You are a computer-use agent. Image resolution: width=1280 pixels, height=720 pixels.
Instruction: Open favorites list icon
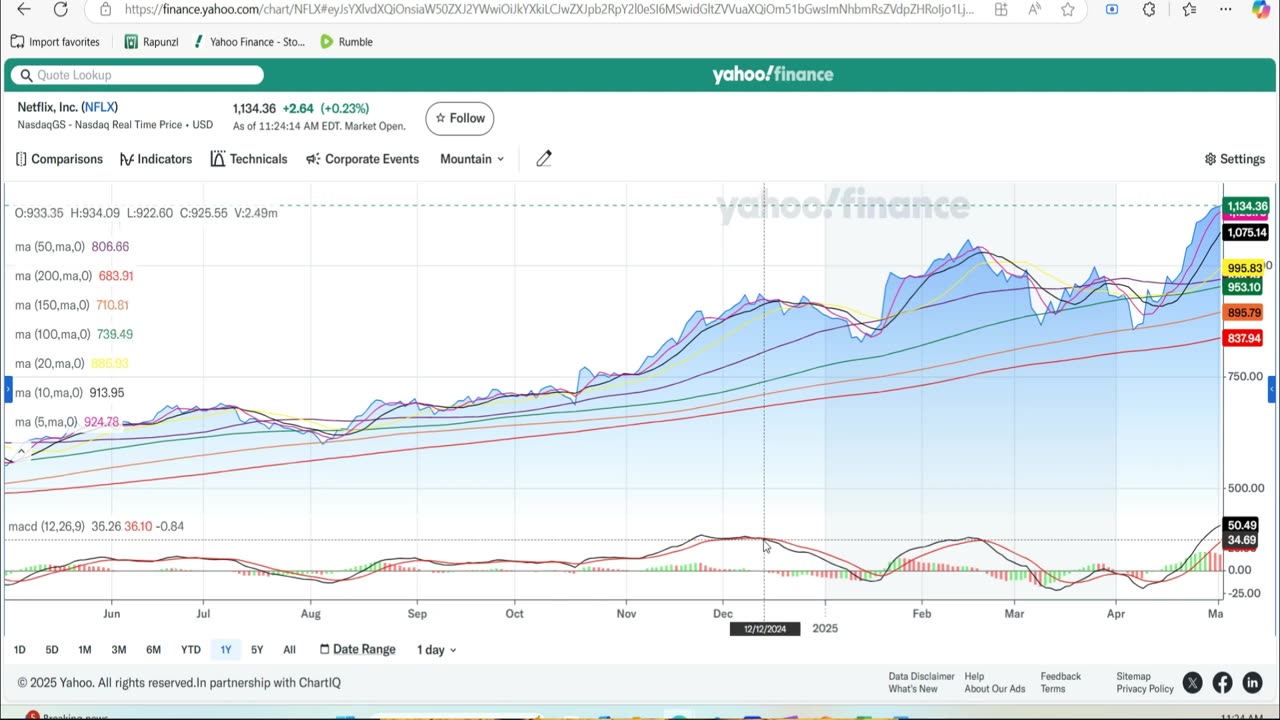point(1189,9)
